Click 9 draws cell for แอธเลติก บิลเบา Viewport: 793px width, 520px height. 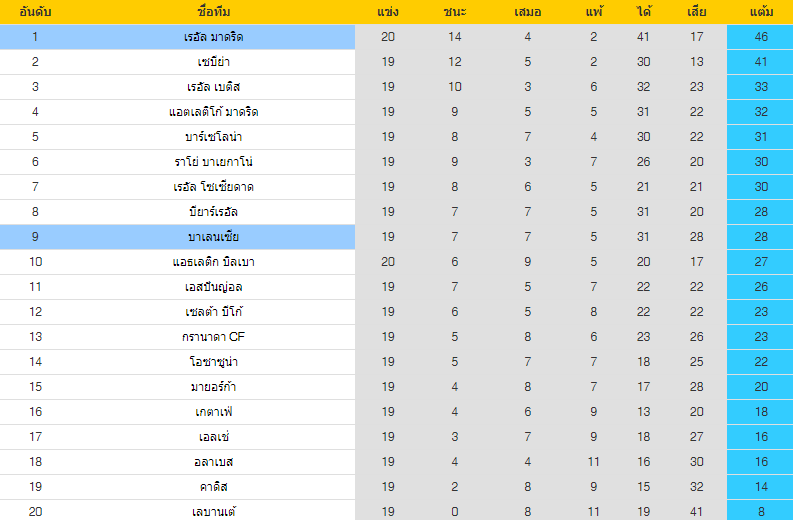click(527, 262)
